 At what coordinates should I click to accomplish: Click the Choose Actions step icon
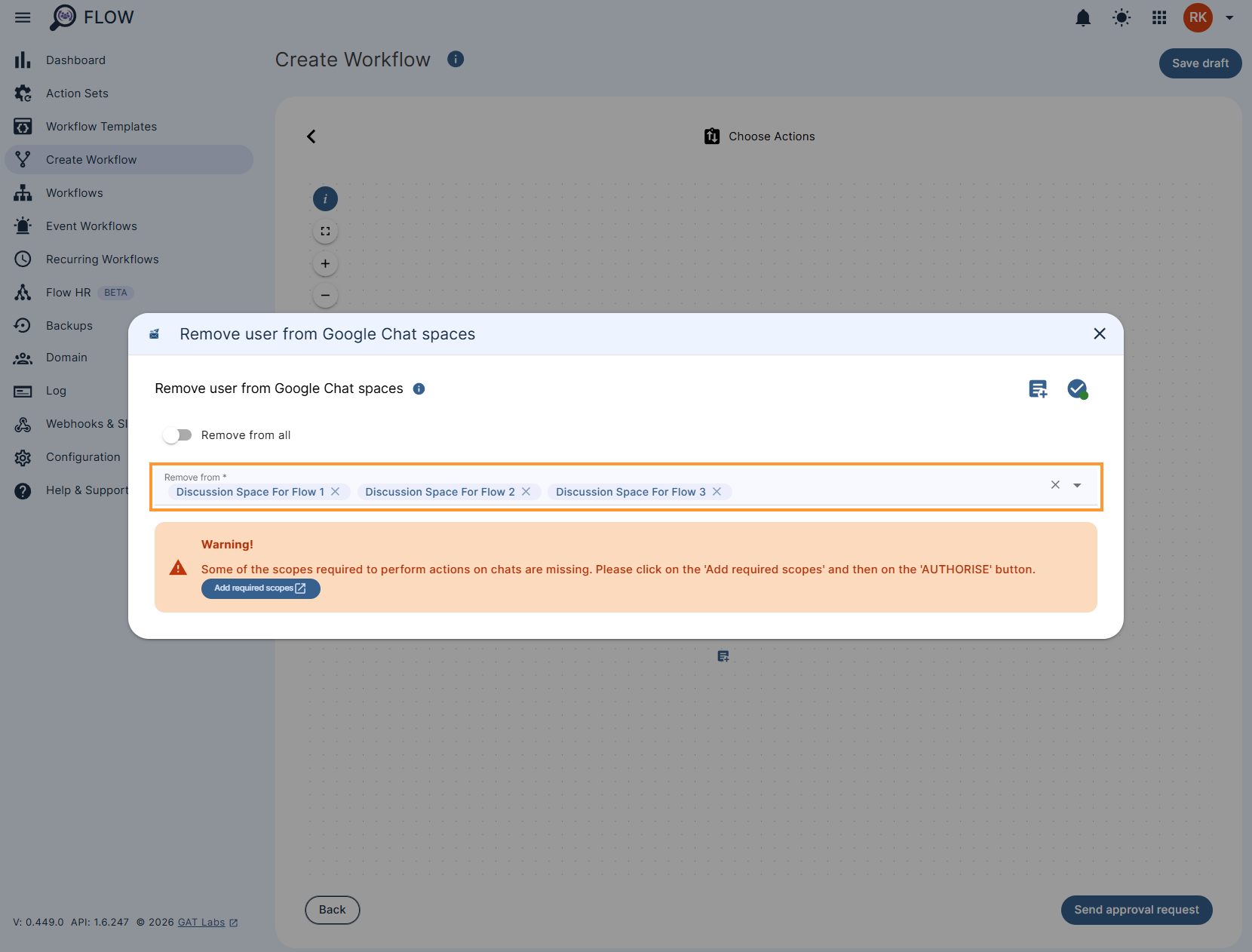[x=712, y=137]
